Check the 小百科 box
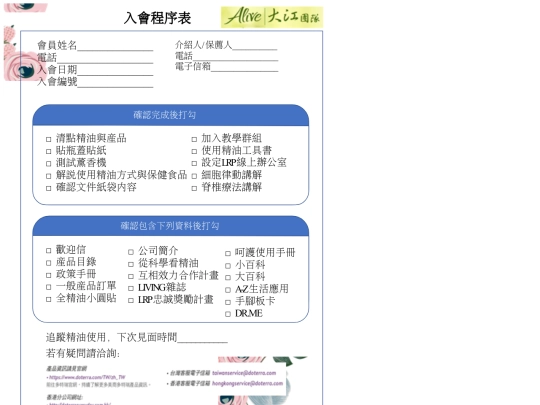The height and width of the screenshot is (405, 540). tap(228, 266)
